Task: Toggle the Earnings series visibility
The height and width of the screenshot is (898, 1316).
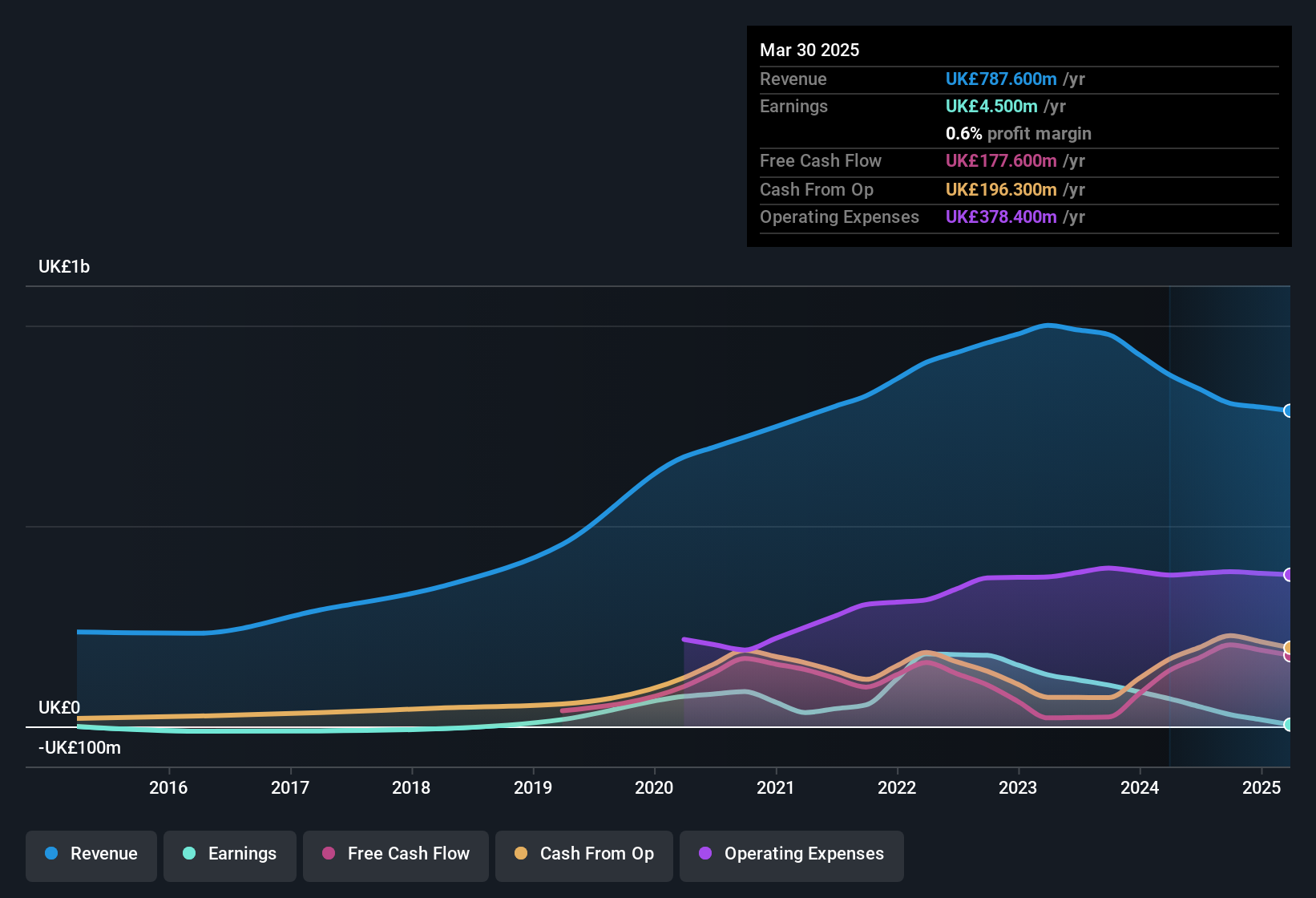Action: pos(230,854)
